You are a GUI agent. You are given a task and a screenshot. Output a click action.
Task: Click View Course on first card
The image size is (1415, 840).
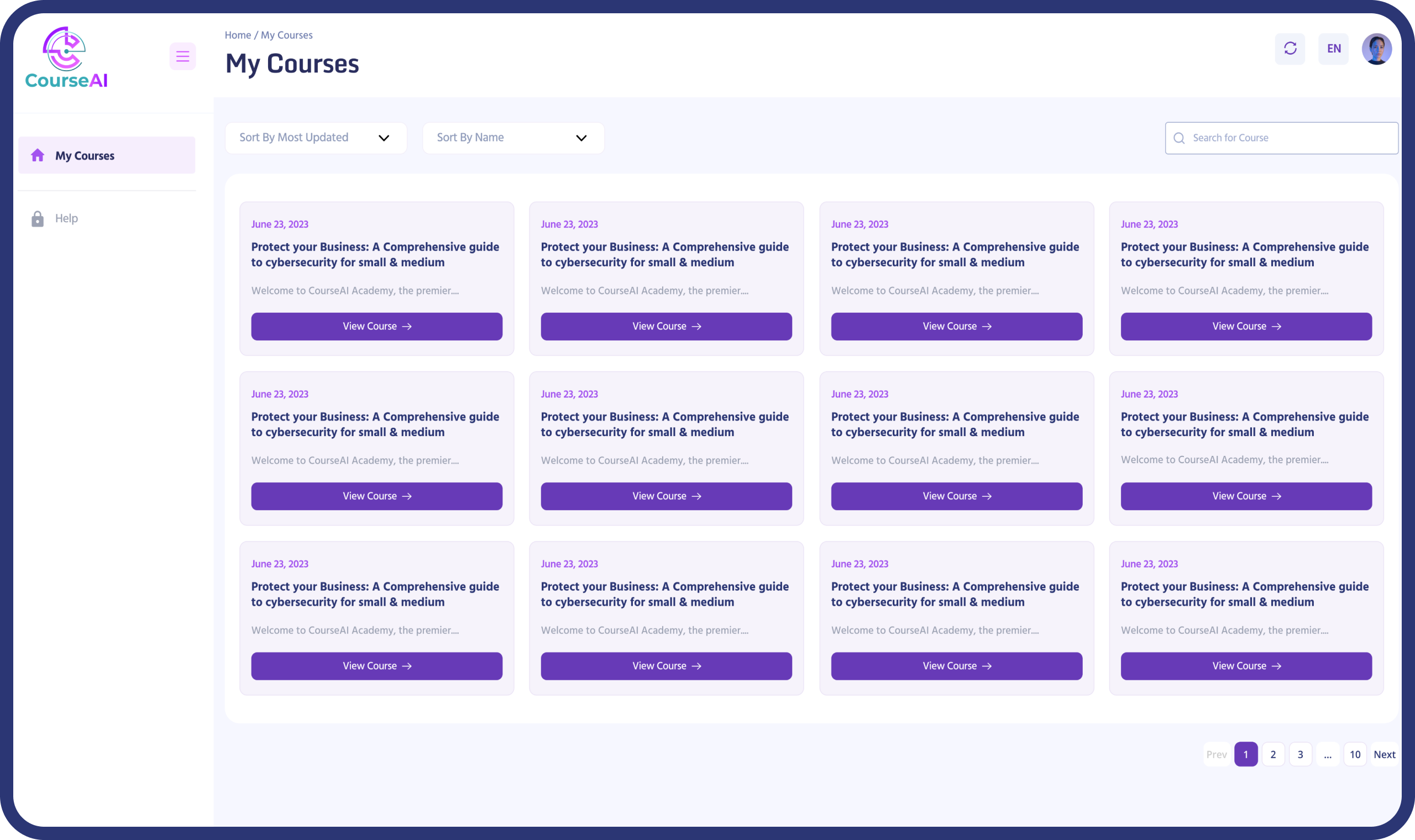pos(377,326)
